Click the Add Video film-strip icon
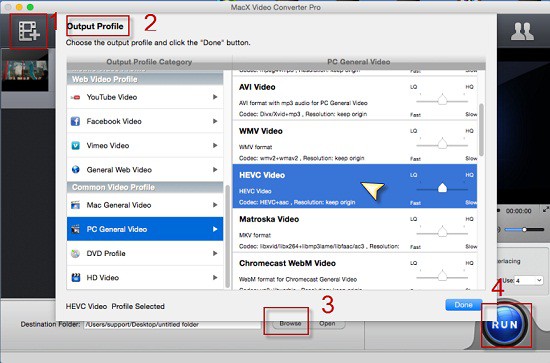This screenshot has width=550, height=363. [29, 31]
